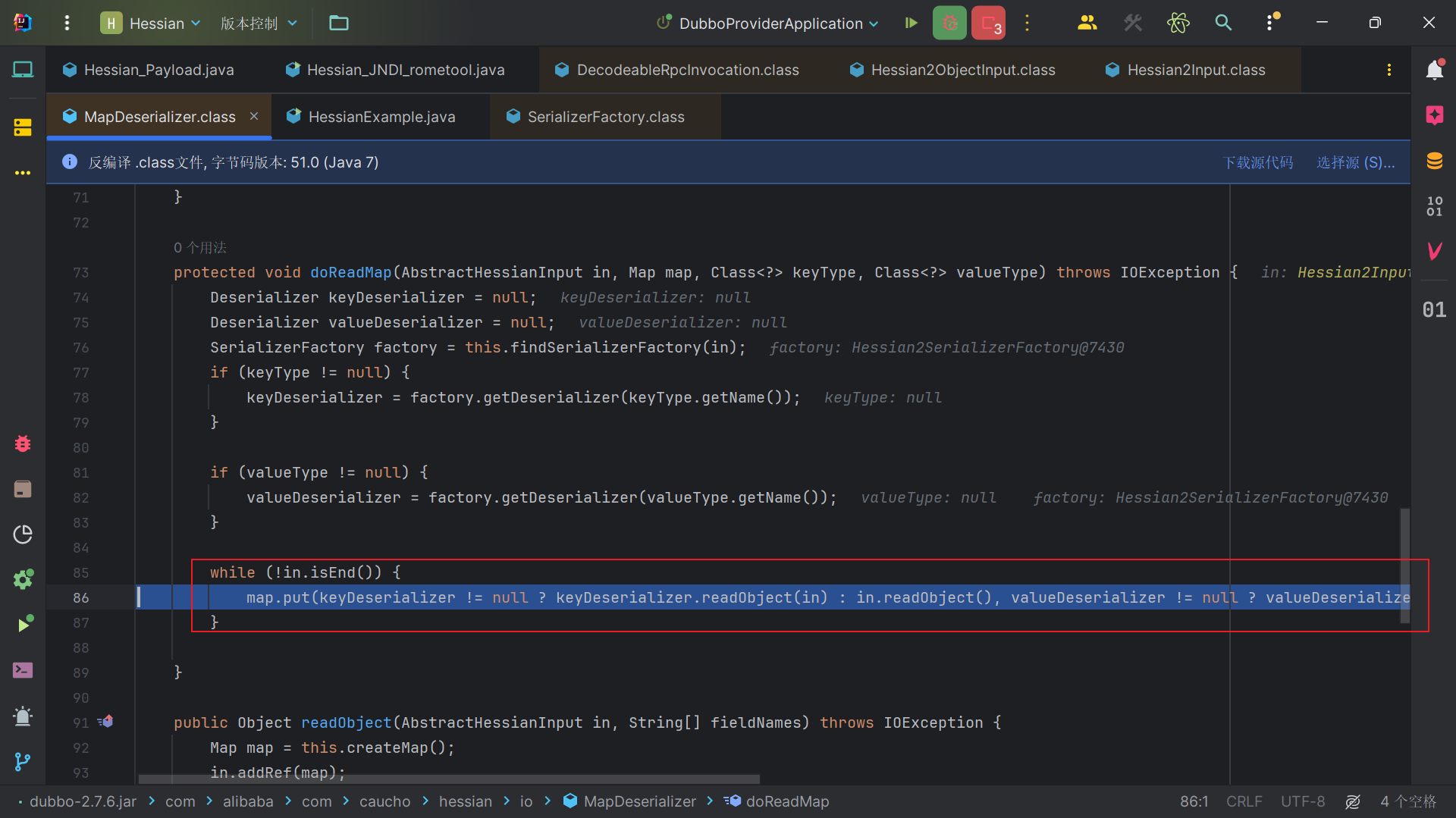
Task: Click the 0 个用法 usages hint
Action: click(x=200, y=247)
